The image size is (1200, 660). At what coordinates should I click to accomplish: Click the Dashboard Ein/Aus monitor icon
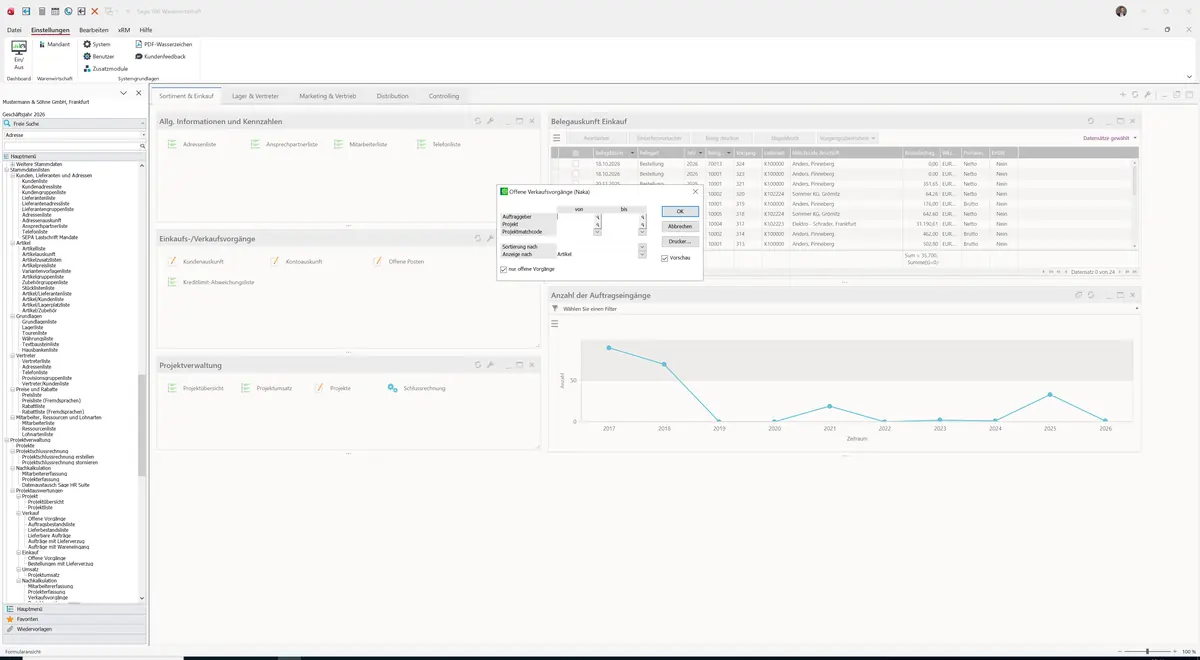pos(19,48)
